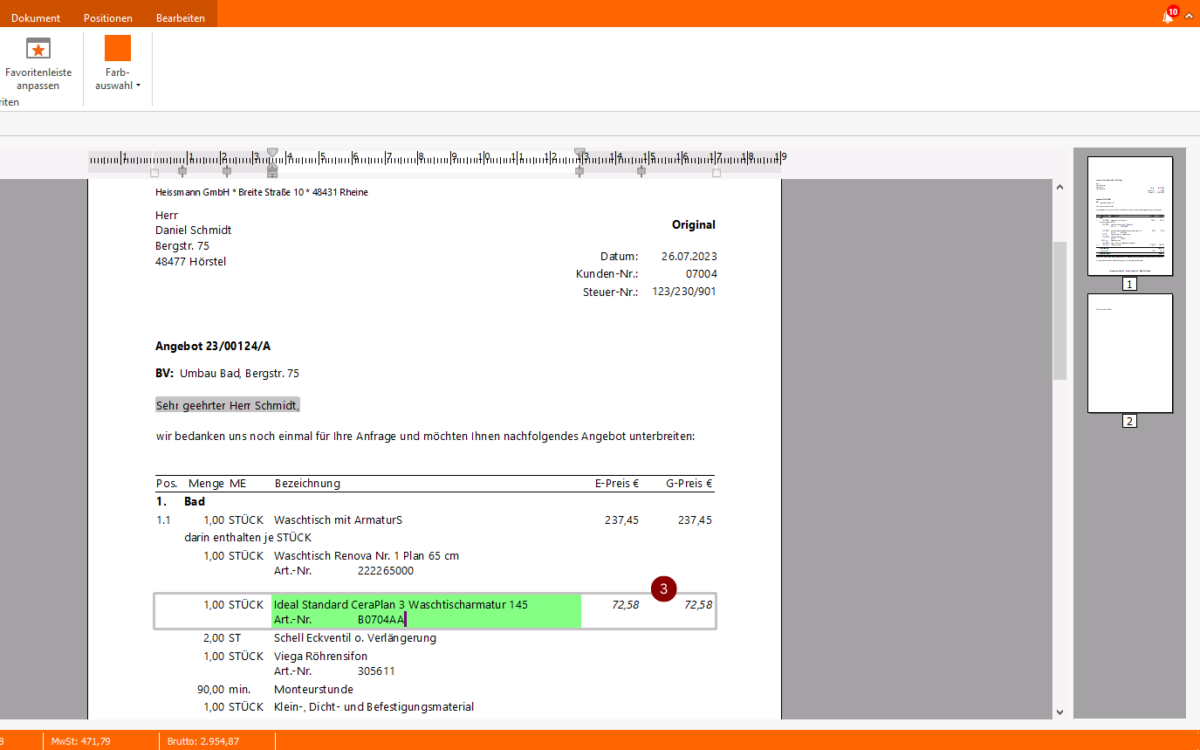Switch to the Positionen ribbon tab
Viewport: 1200px width, 750px height.
click(107, 16)
